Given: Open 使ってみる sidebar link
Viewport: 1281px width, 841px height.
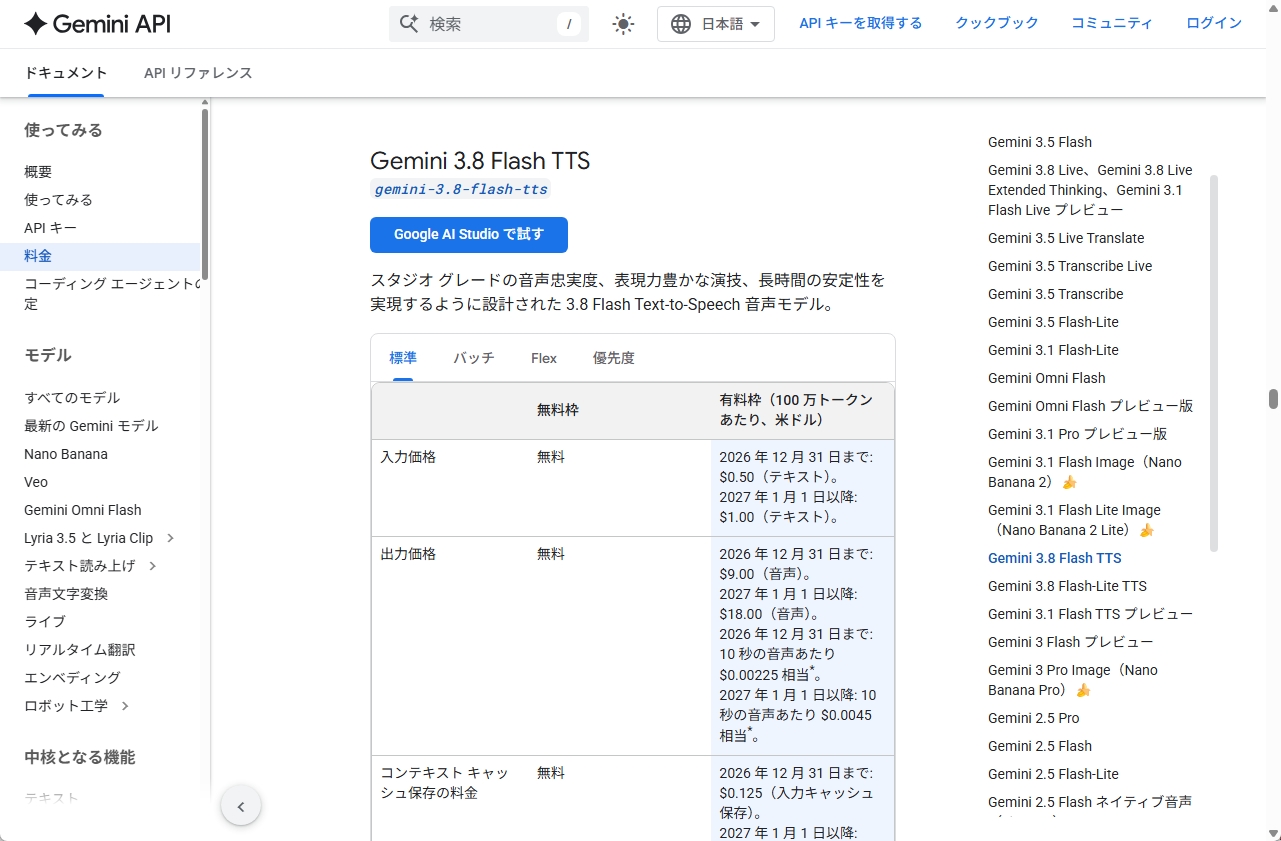Looking at the screenshot, I should coord(58,200).
